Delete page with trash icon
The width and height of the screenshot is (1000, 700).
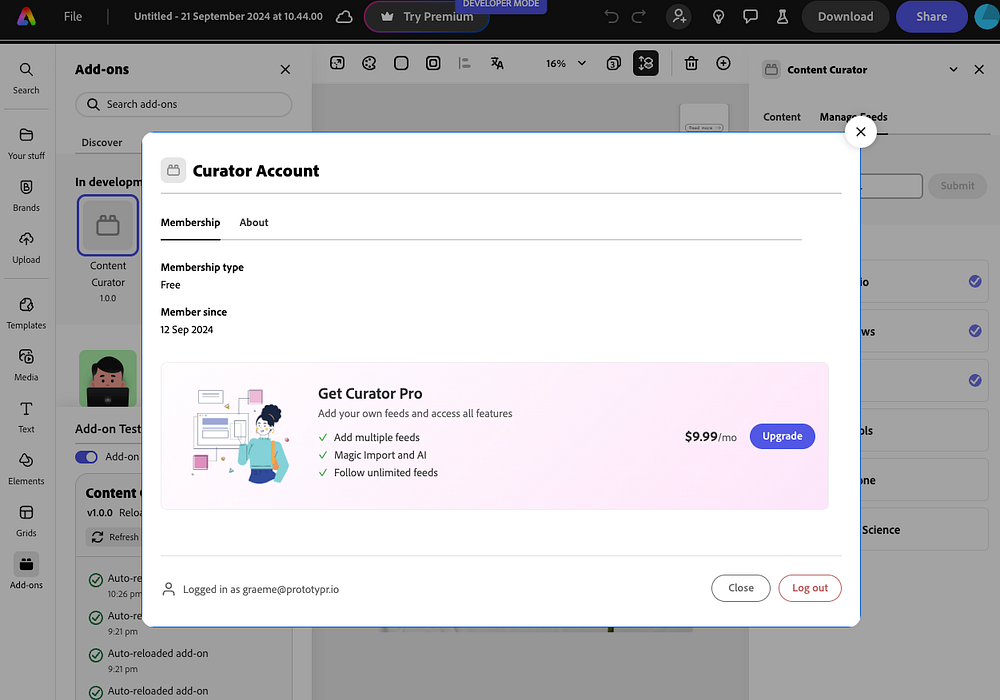pos(691,63)
